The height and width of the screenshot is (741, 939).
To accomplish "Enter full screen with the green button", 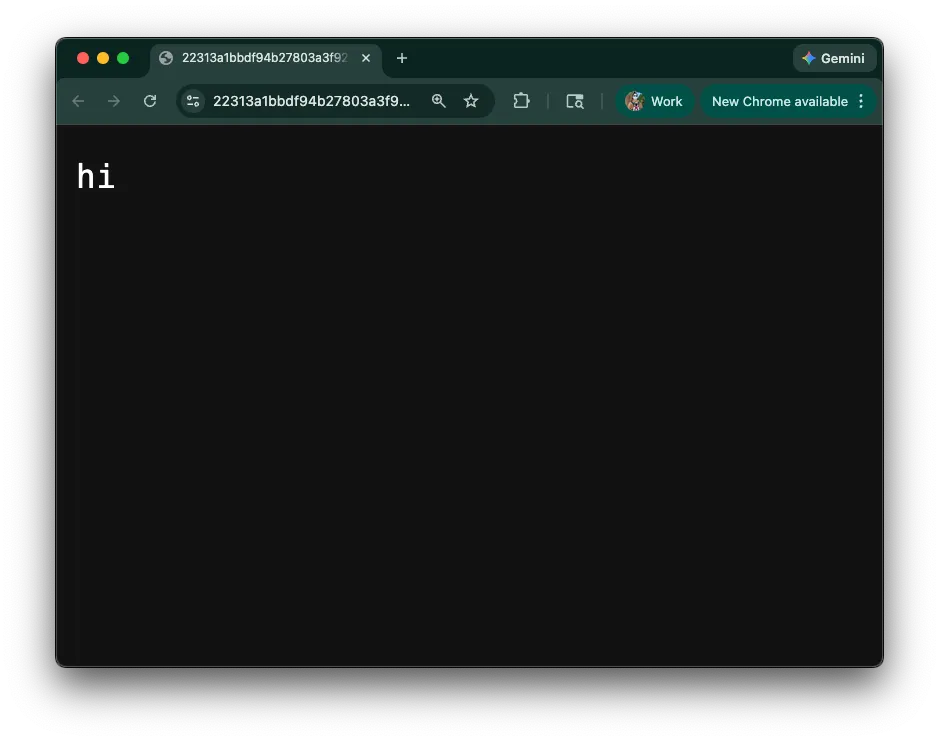I will point(122,59).
